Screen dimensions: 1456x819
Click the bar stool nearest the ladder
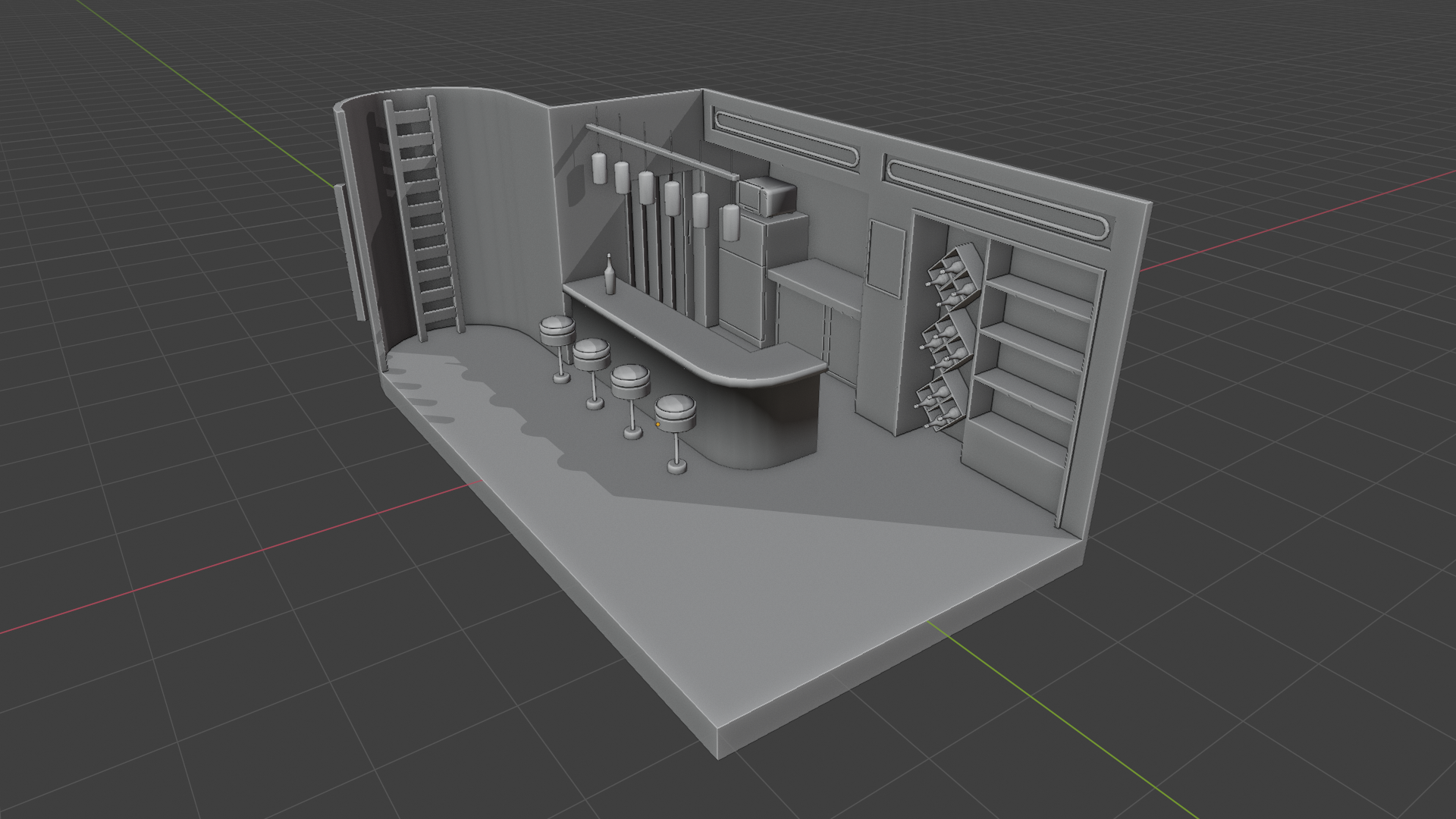click(557, 331)
